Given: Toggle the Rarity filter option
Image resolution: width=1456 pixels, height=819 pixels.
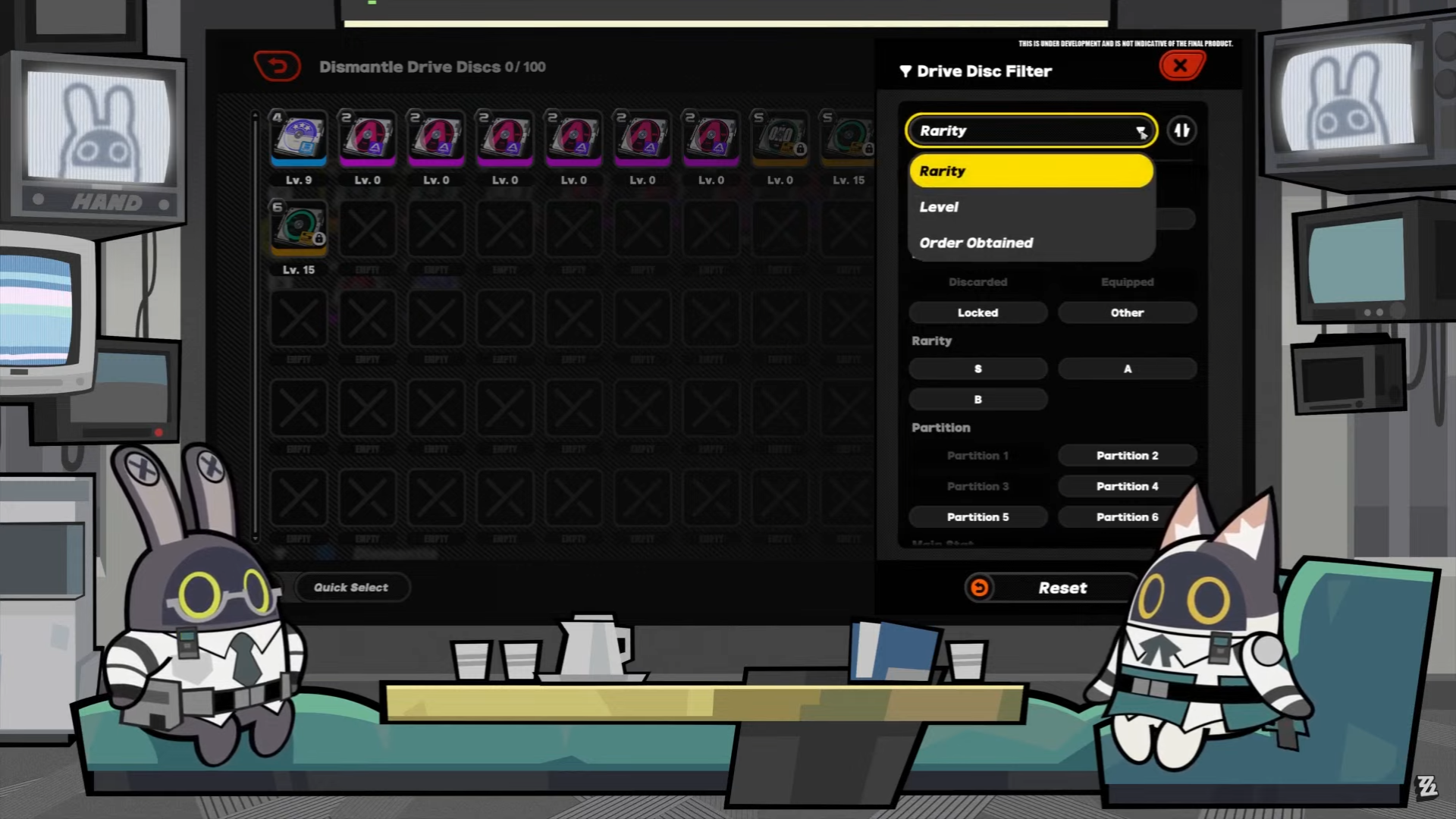Looking at the screenshot, I should click(x=1031, y=170).
